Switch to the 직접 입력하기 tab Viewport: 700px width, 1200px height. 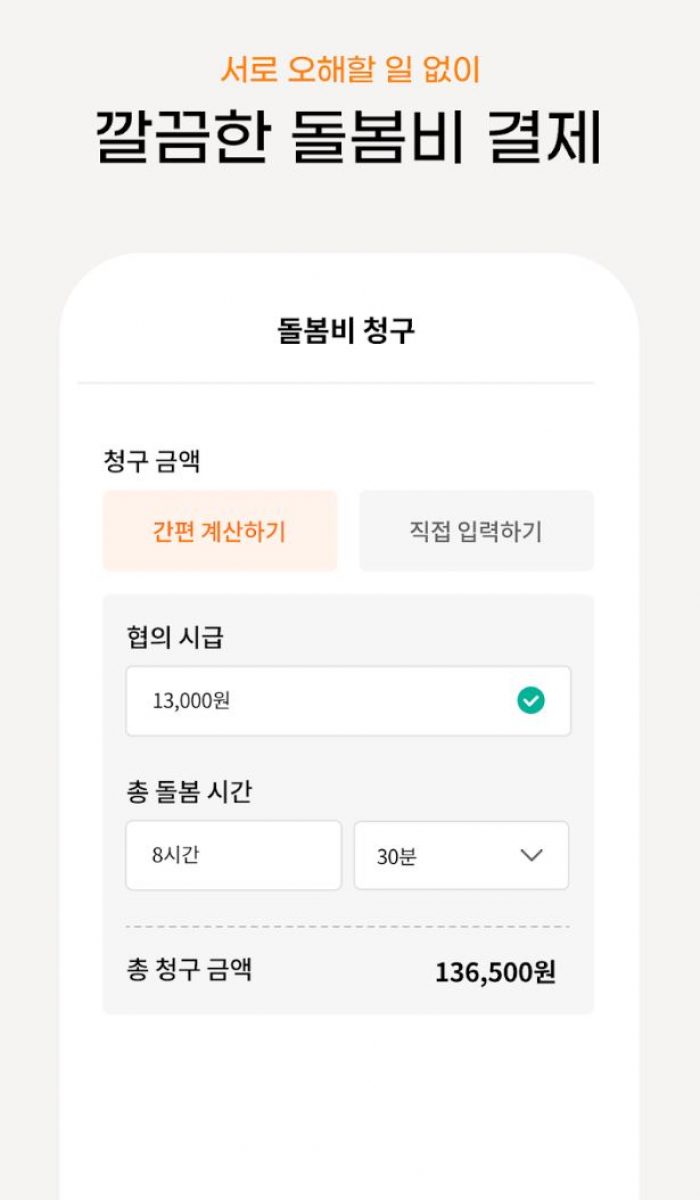pos(476,531)
